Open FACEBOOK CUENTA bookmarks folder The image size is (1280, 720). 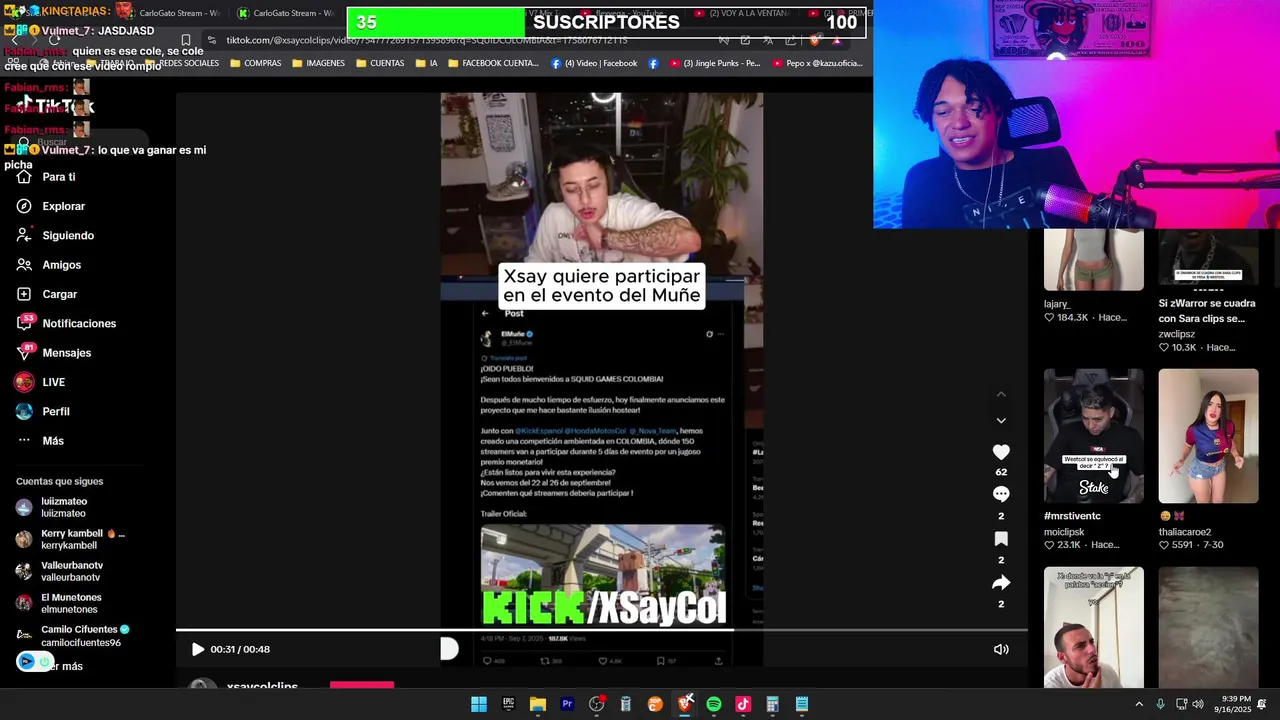[493, 63]
